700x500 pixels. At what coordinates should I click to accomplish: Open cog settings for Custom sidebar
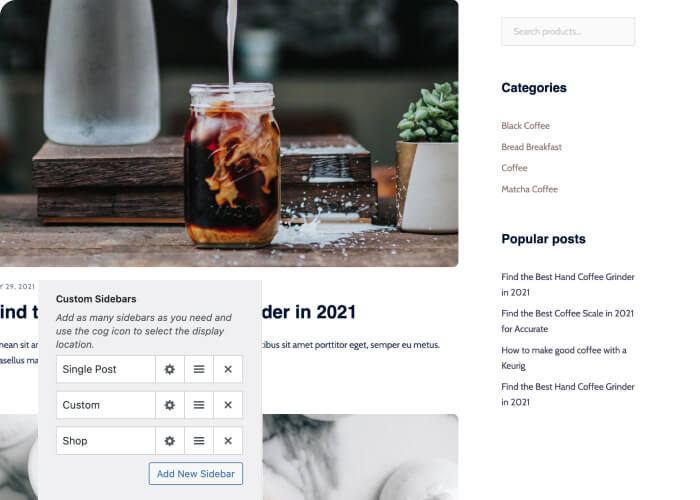pyautogui.click(x=170, y=405)
